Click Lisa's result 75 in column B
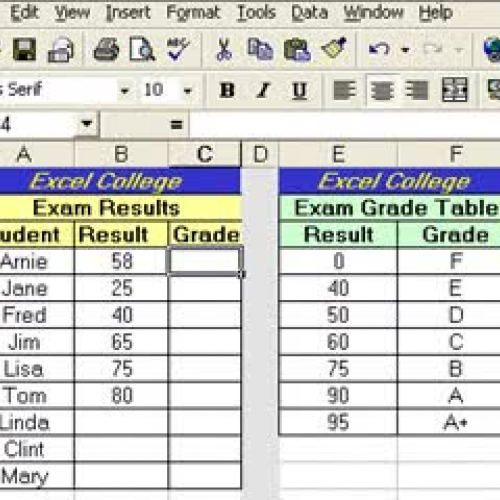Viewport: 500px width, 500px height. pyautogui.click(x=122, y=369)
